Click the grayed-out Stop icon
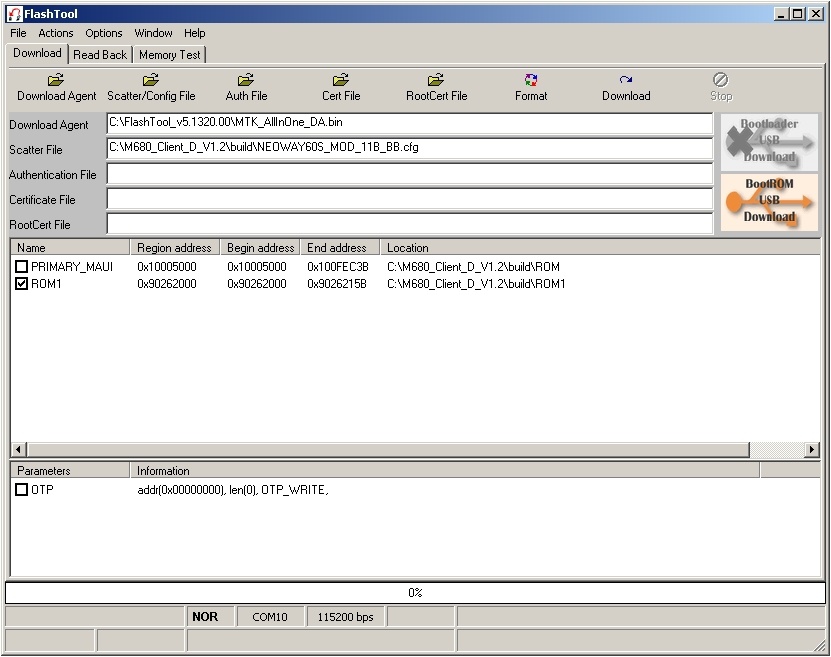 [720, 87]
